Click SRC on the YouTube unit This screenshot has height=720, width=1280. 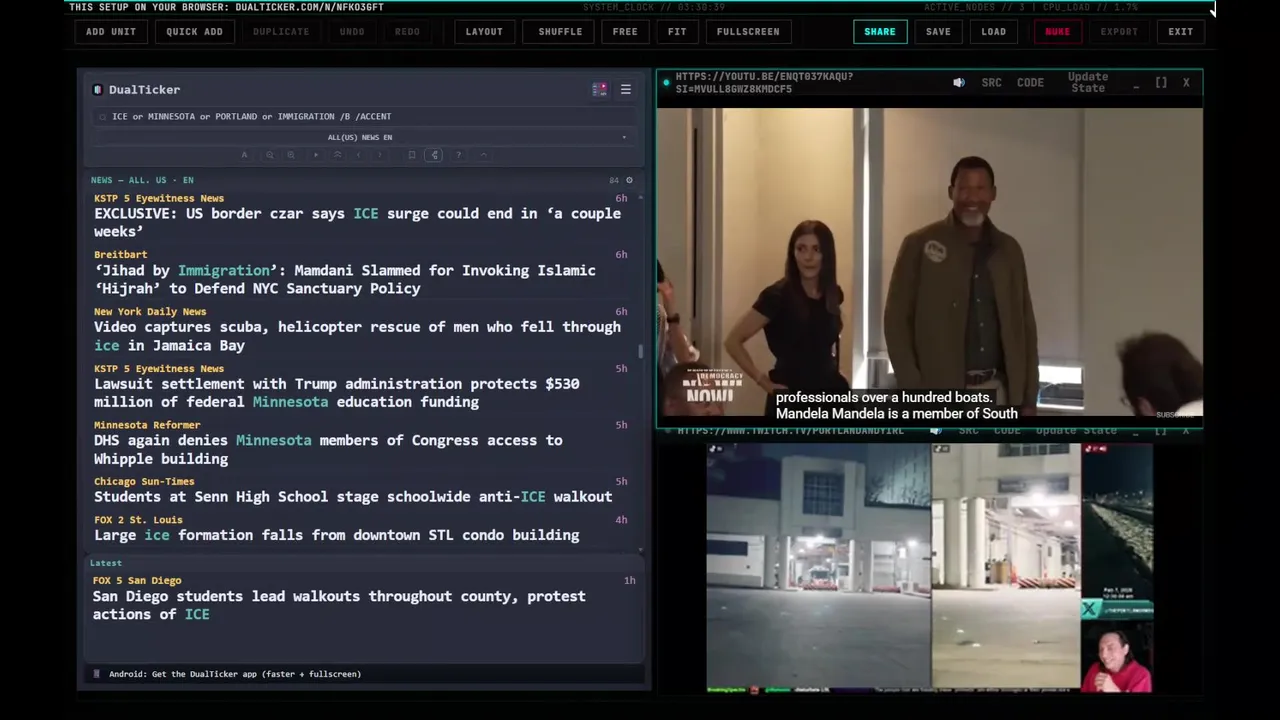point(991,83)
